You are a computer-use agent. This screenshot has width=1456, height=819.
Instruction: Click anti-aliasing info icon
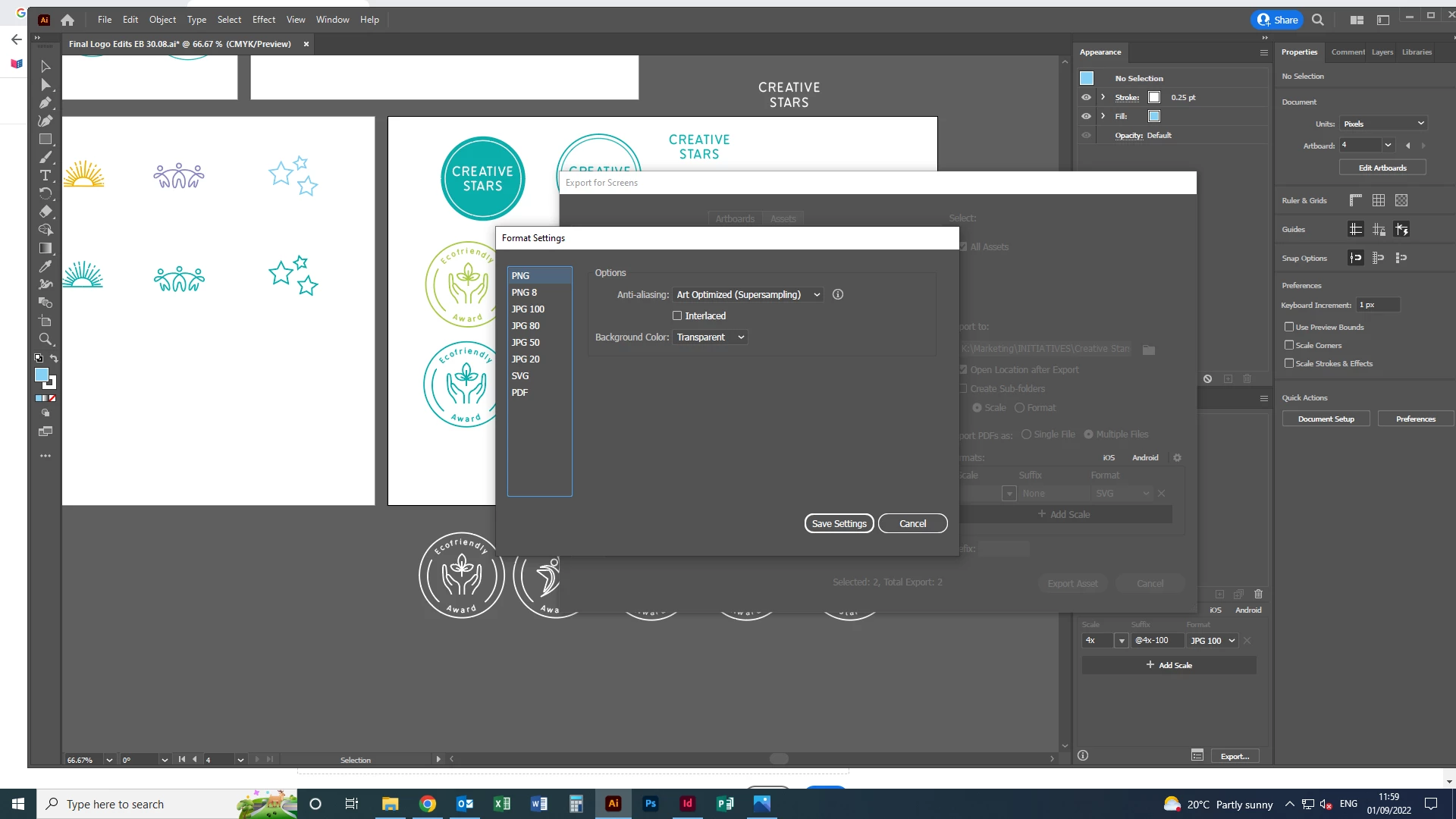pyautogui.click(x=838, y=294)
